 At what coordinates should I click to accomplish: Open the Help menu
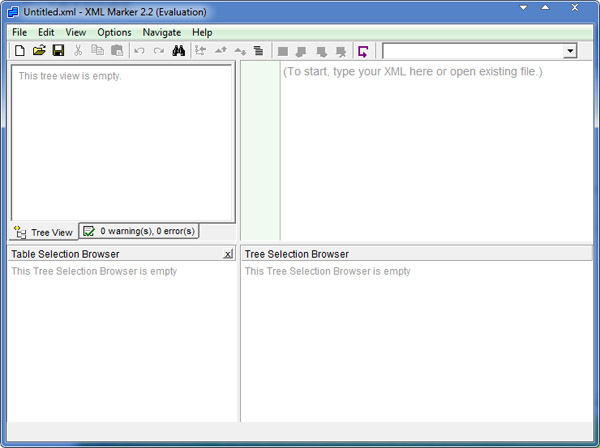(202, 33)
